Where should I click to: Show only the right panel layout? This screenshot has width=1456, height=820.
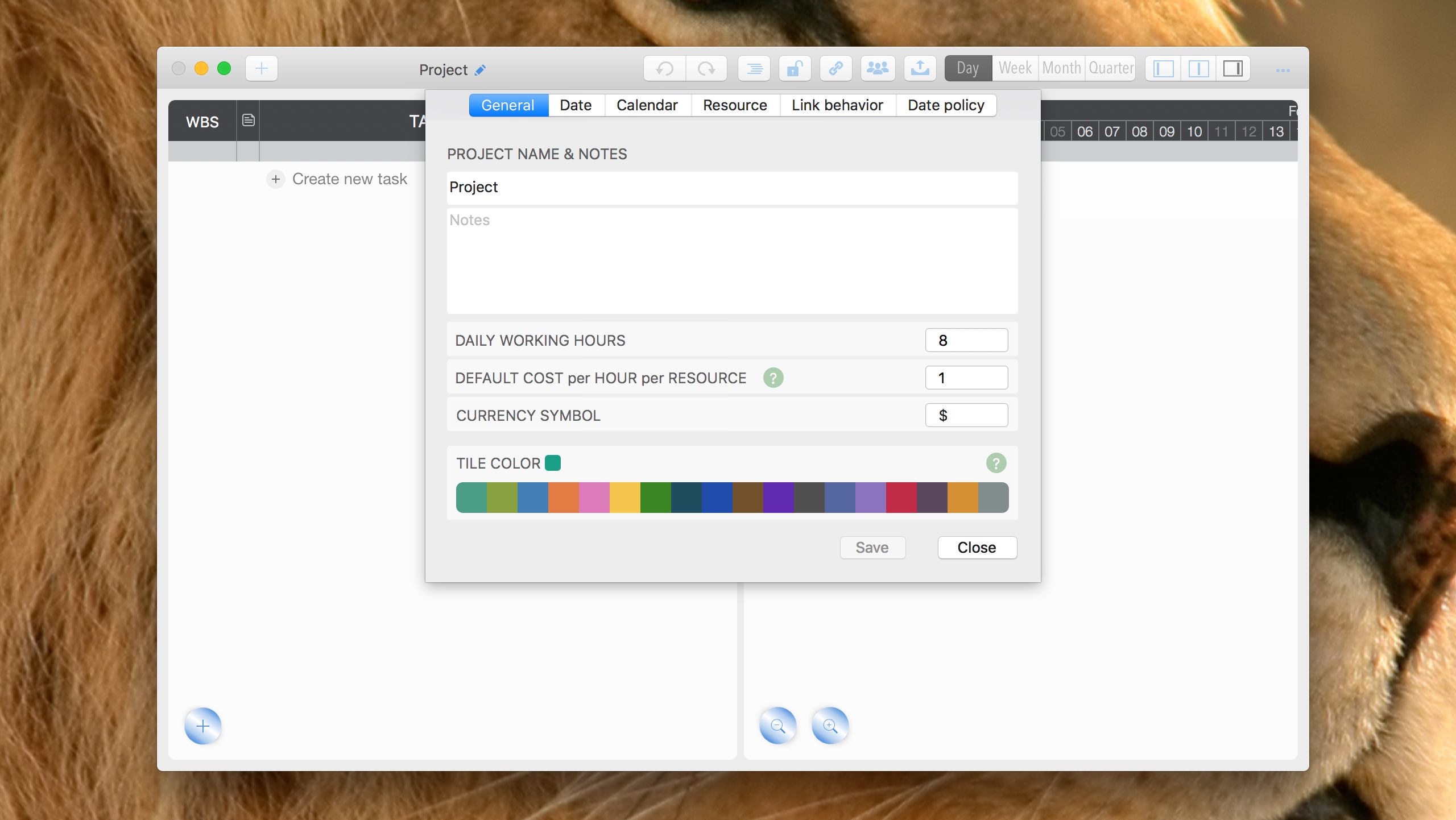pos(1232,69)
